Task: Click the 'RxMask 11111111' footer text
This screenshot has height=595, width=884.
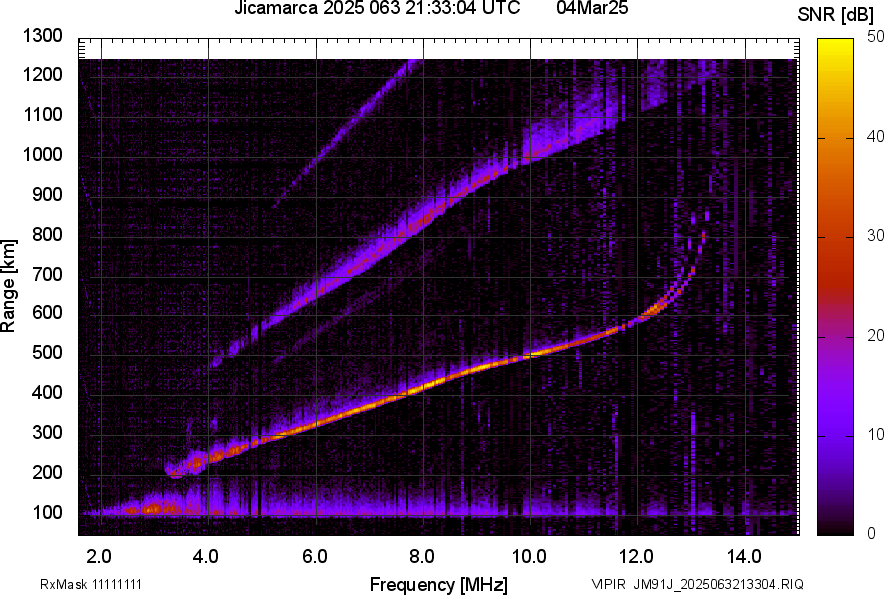Action: (x=91, y=584)
